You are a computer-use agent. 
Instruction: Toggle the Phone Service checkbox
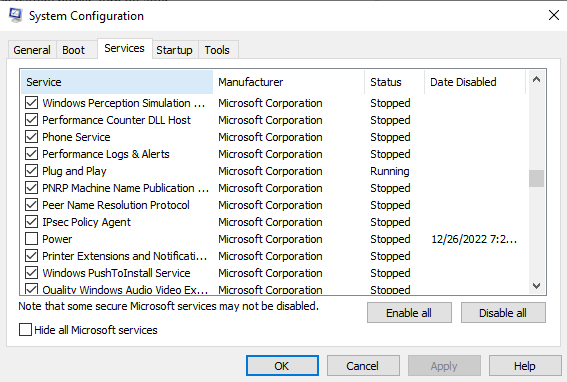[31, 137]
